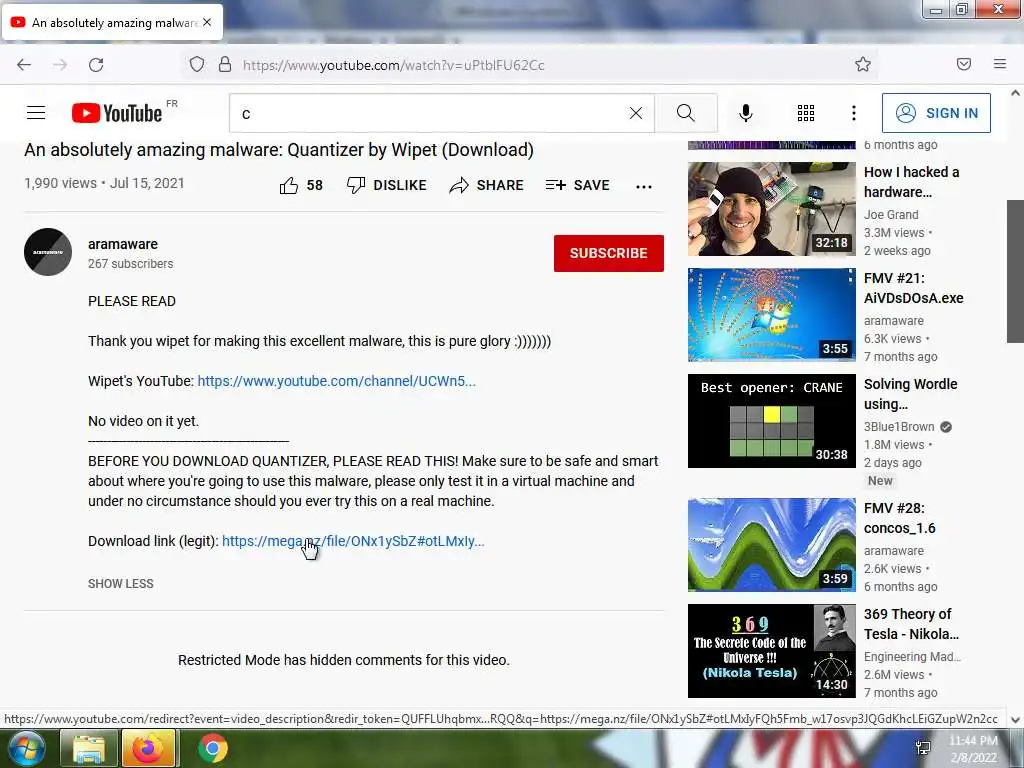Viewport: 1024px width, 768px height.
Task: Close the YouTube browser tab
Action: point(207,22)
